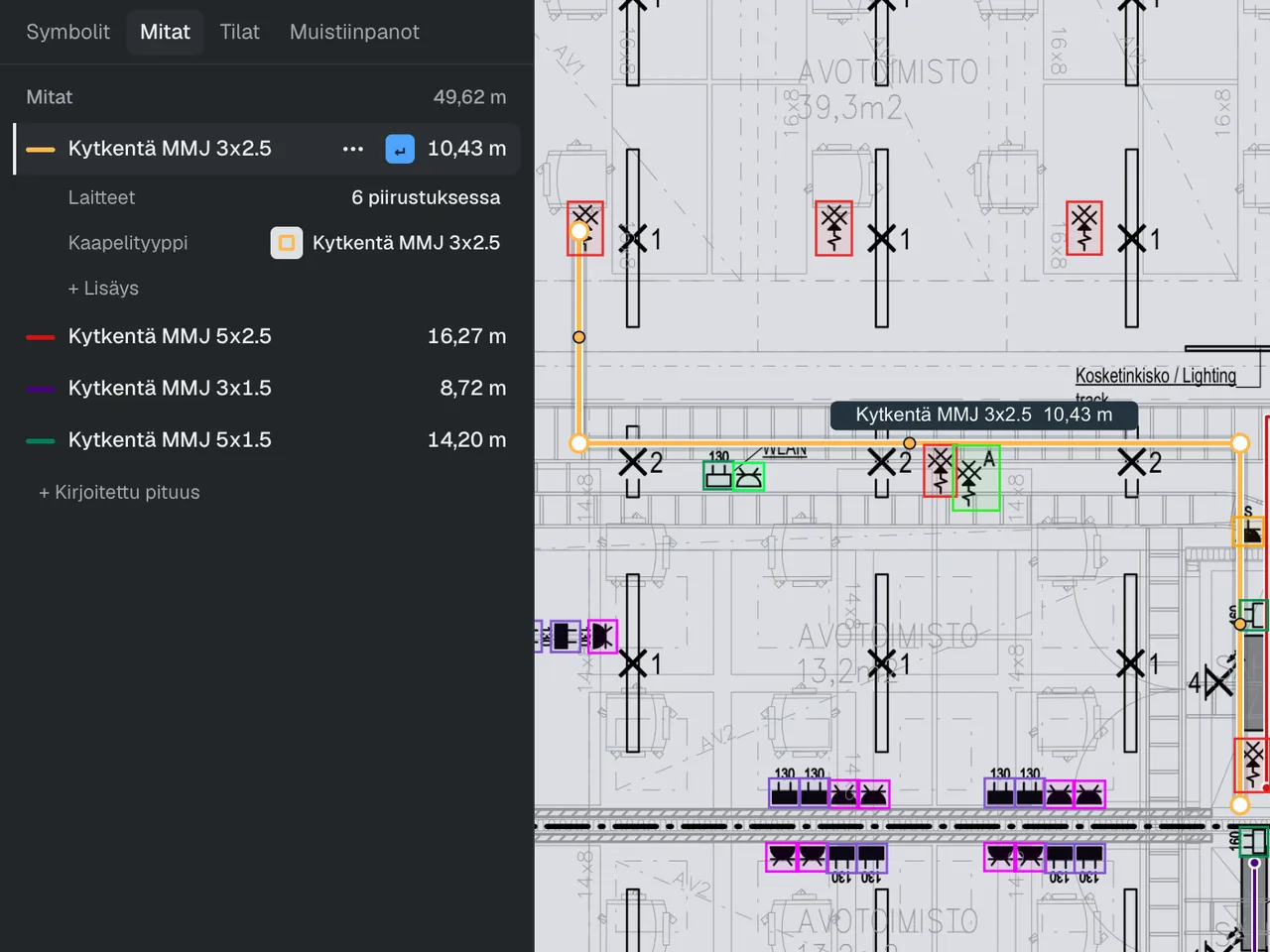Viewport: 1270px width, 952px height.
Task: Select the red-boxed symbol at cable start point
Action: [585, 229]
